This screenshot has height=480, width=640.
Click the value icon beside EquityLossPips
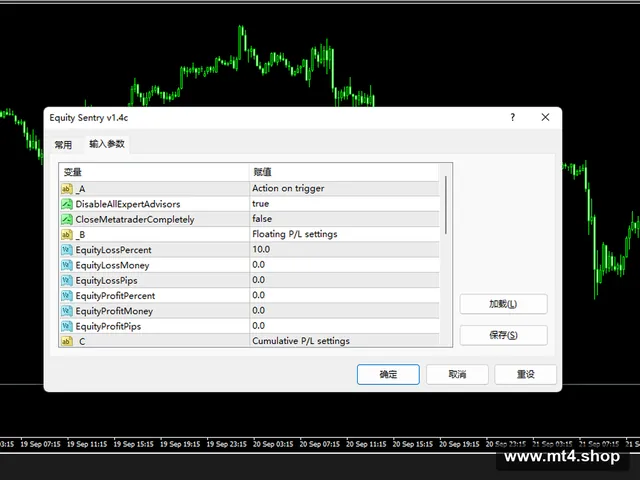[x=67, y=280]
